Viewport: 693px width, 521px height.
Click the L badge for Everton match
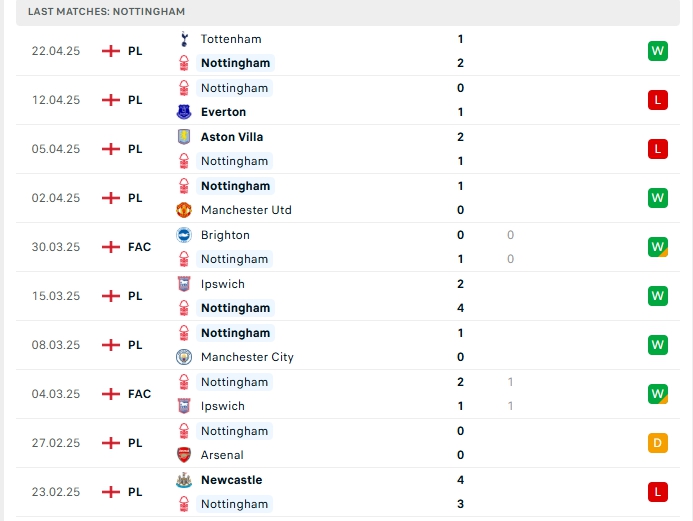point(658,100)
